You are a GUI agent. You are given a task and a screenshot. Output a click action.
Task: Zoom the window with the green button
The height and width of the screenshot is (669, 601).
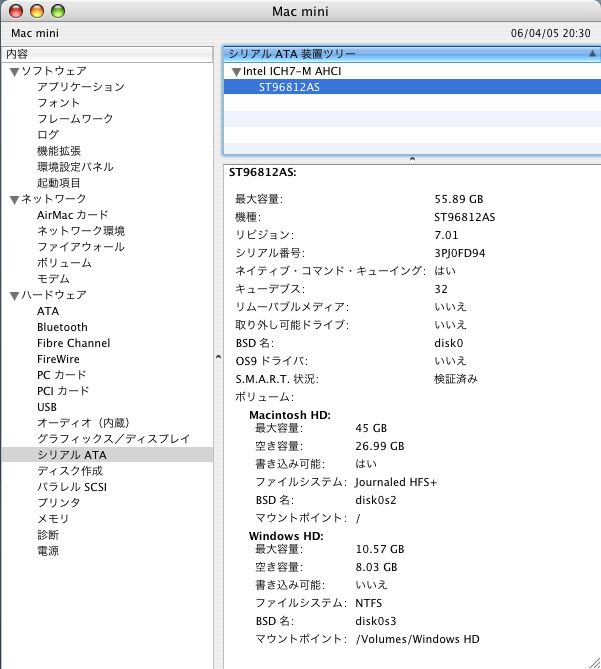pyautogui.click(x=58, y=11)
